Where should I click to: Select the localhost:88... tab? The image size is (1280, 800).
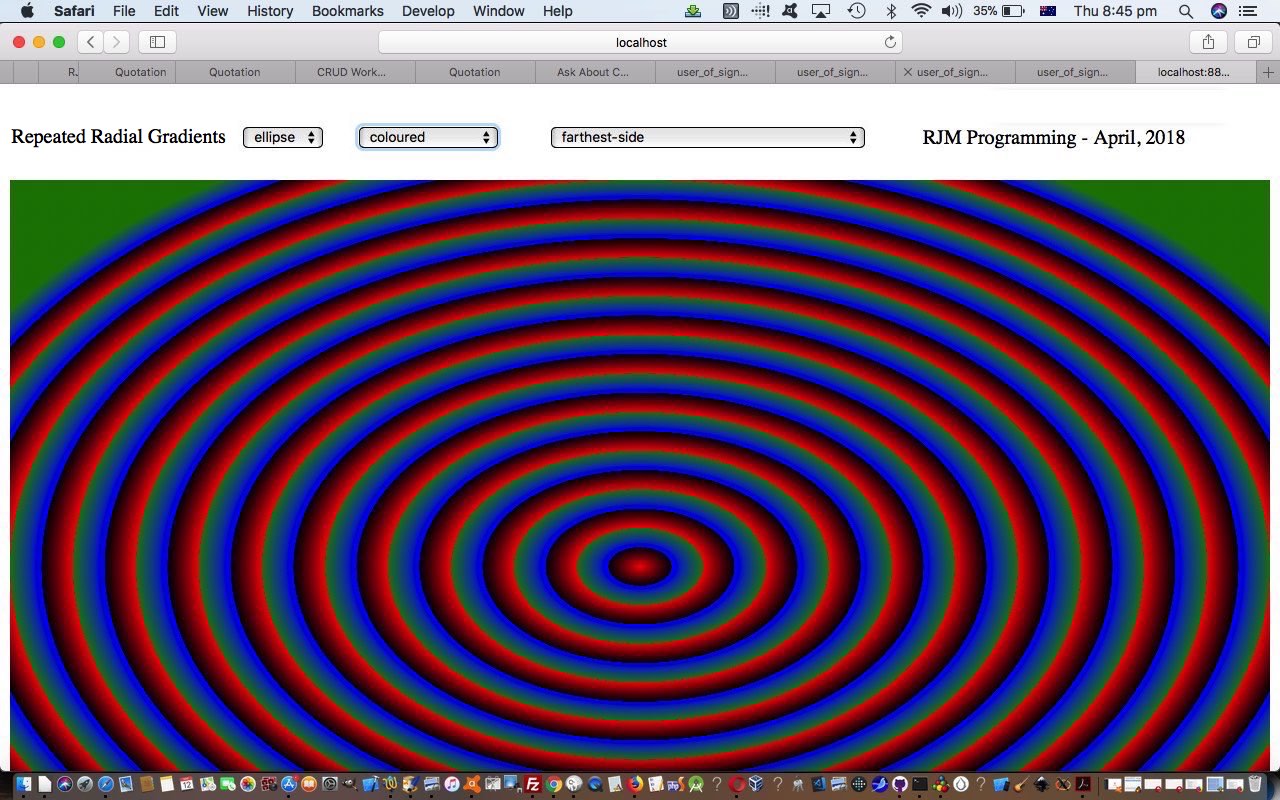(1196, 72)
